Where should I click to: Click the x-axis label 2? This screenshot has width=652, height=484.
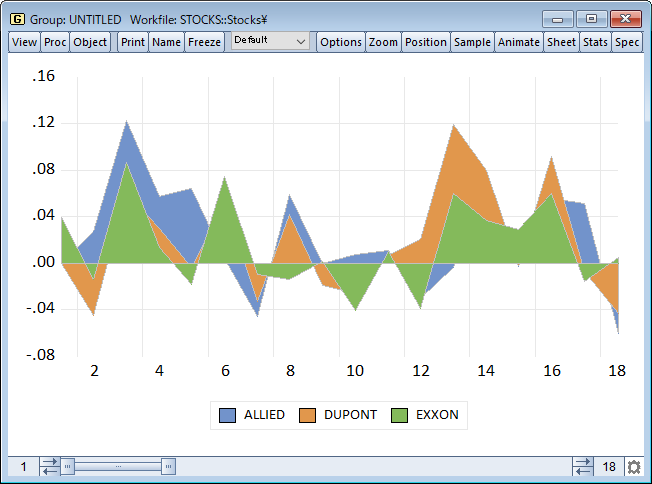point(94,370)
